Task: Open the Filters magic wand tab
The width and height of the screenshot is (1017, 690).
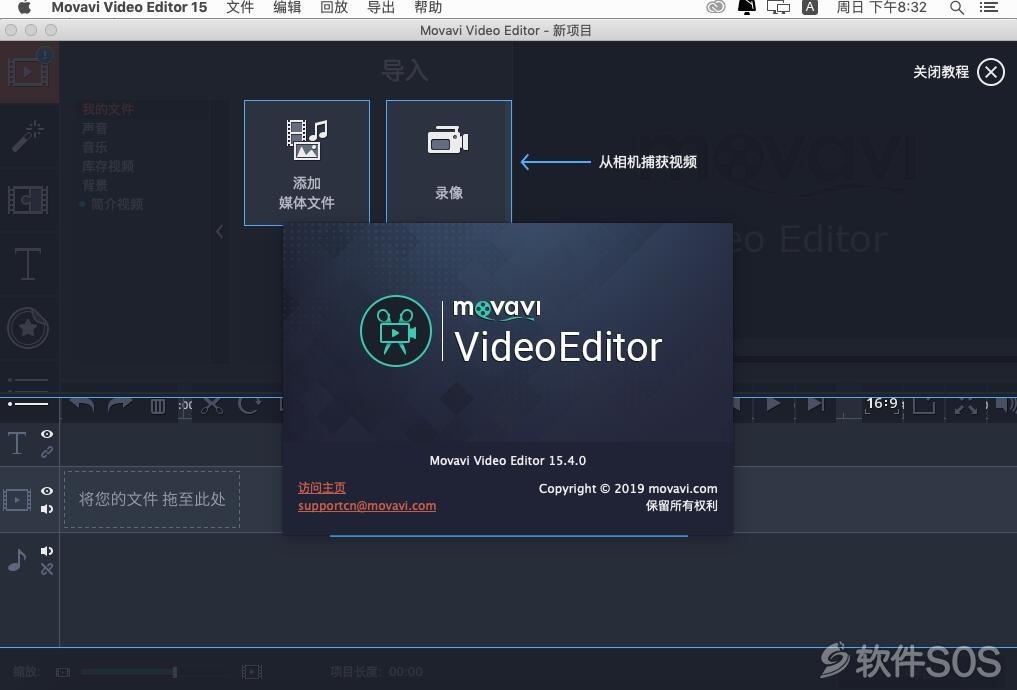Action: tap(28, 136)
